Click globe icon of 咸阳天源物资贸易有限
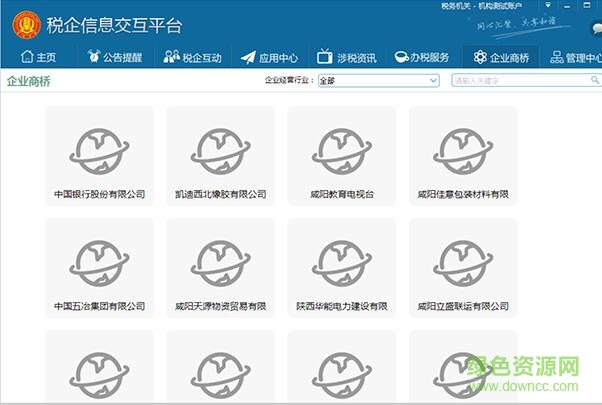Screen dimensions: 602x405 tap(221, 263)
